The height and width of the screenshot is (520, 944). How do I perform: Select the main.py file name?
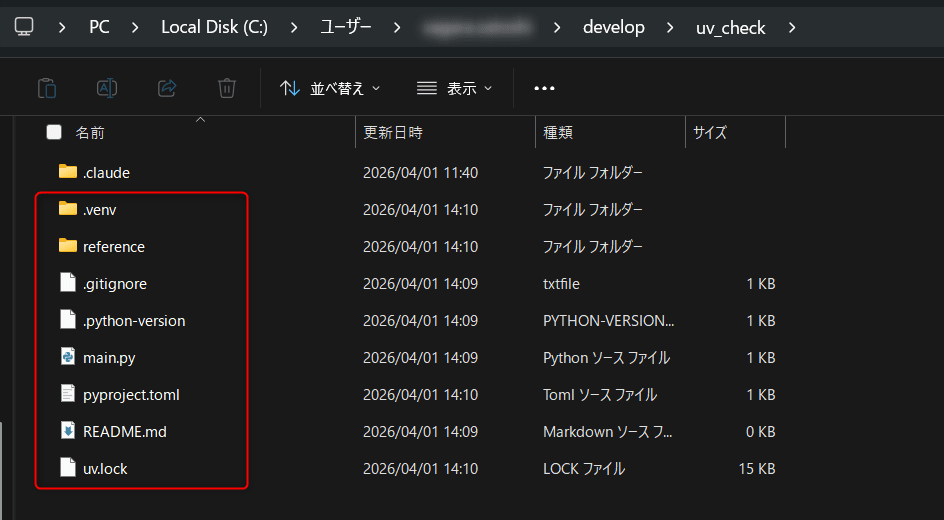tap(109, 358)
